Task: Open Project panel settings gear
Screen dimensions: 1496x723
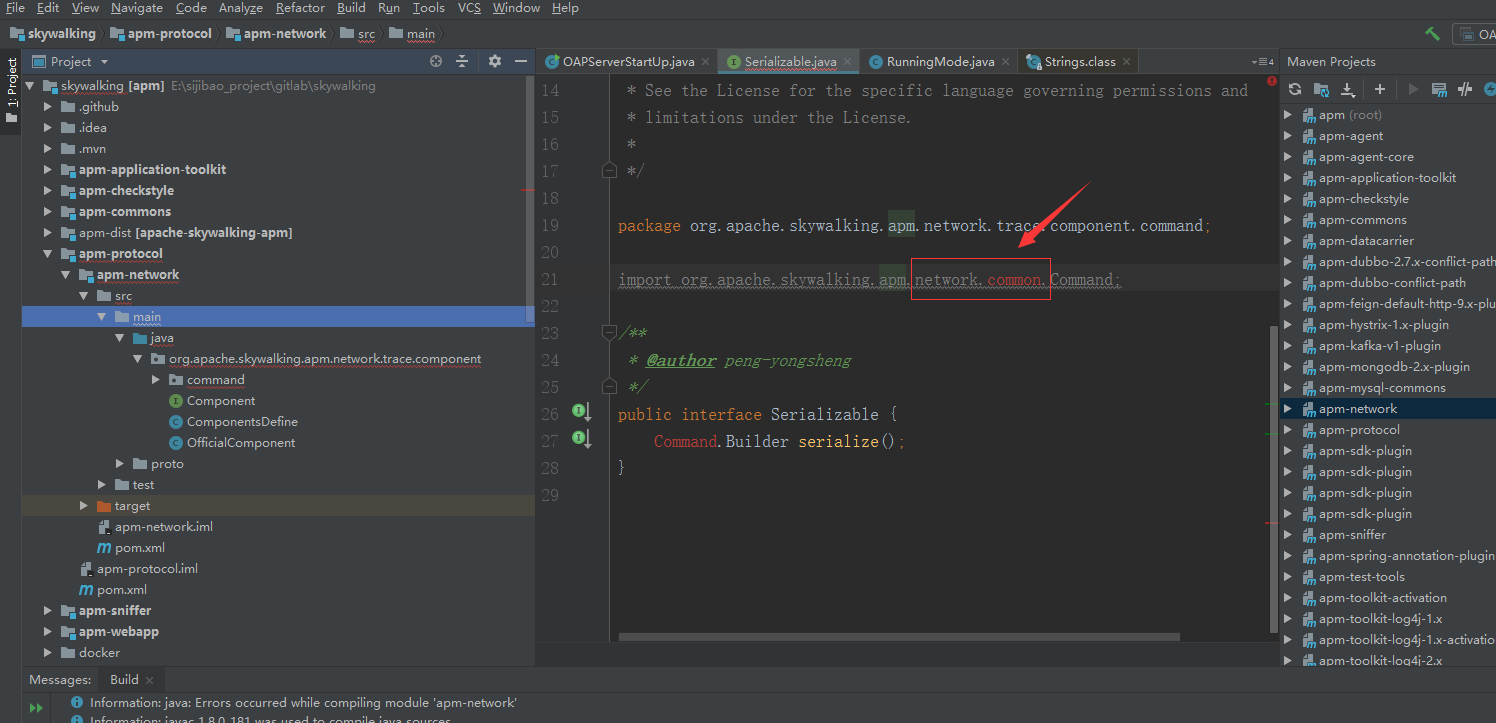Action: tap(495, 61)
